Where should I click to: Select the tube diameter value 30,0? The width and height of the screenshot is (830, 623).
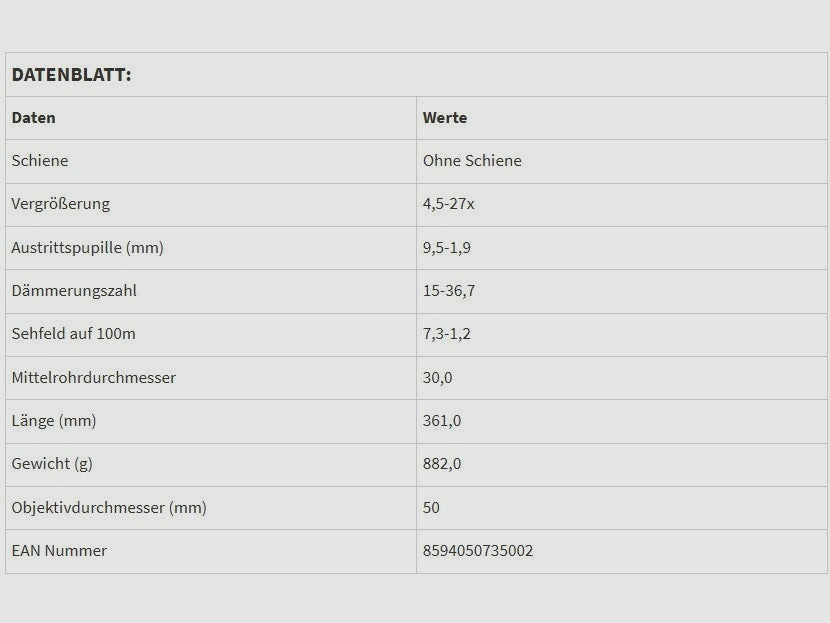438,378
